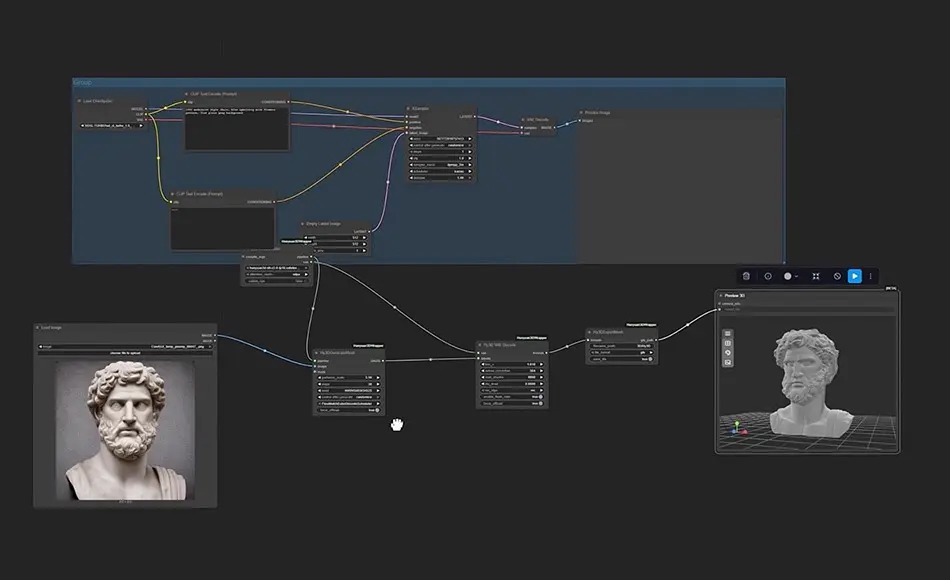Select the list icon inside the Preview 3D viewport
Image resolution: width=950 pixels, height=580 pixels.
728,333
